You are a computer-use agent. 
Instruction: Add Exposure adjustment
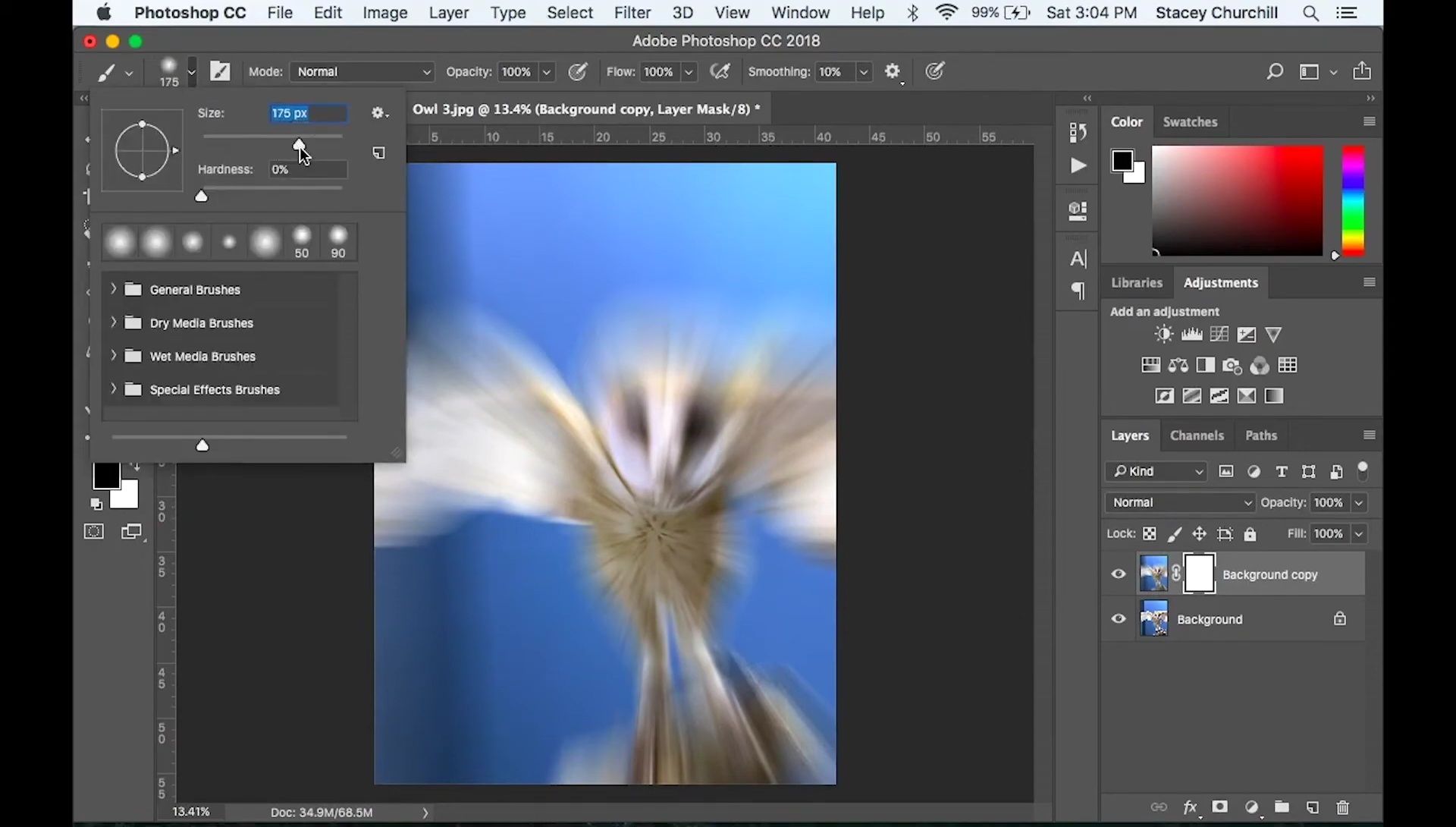[x=1247, y=335]
